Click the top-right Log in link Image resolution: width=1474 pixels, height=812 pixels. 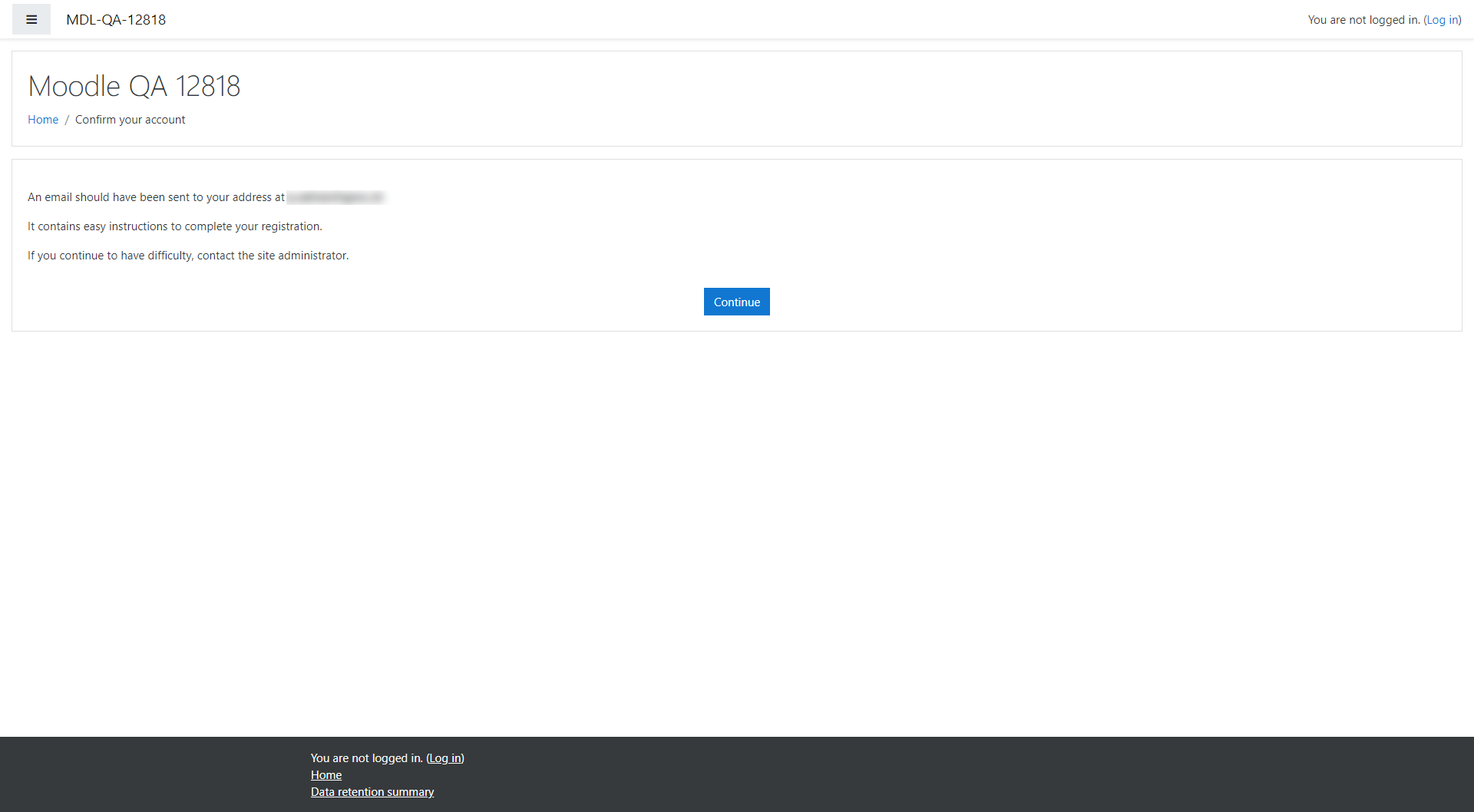(x=1442, y=20)
